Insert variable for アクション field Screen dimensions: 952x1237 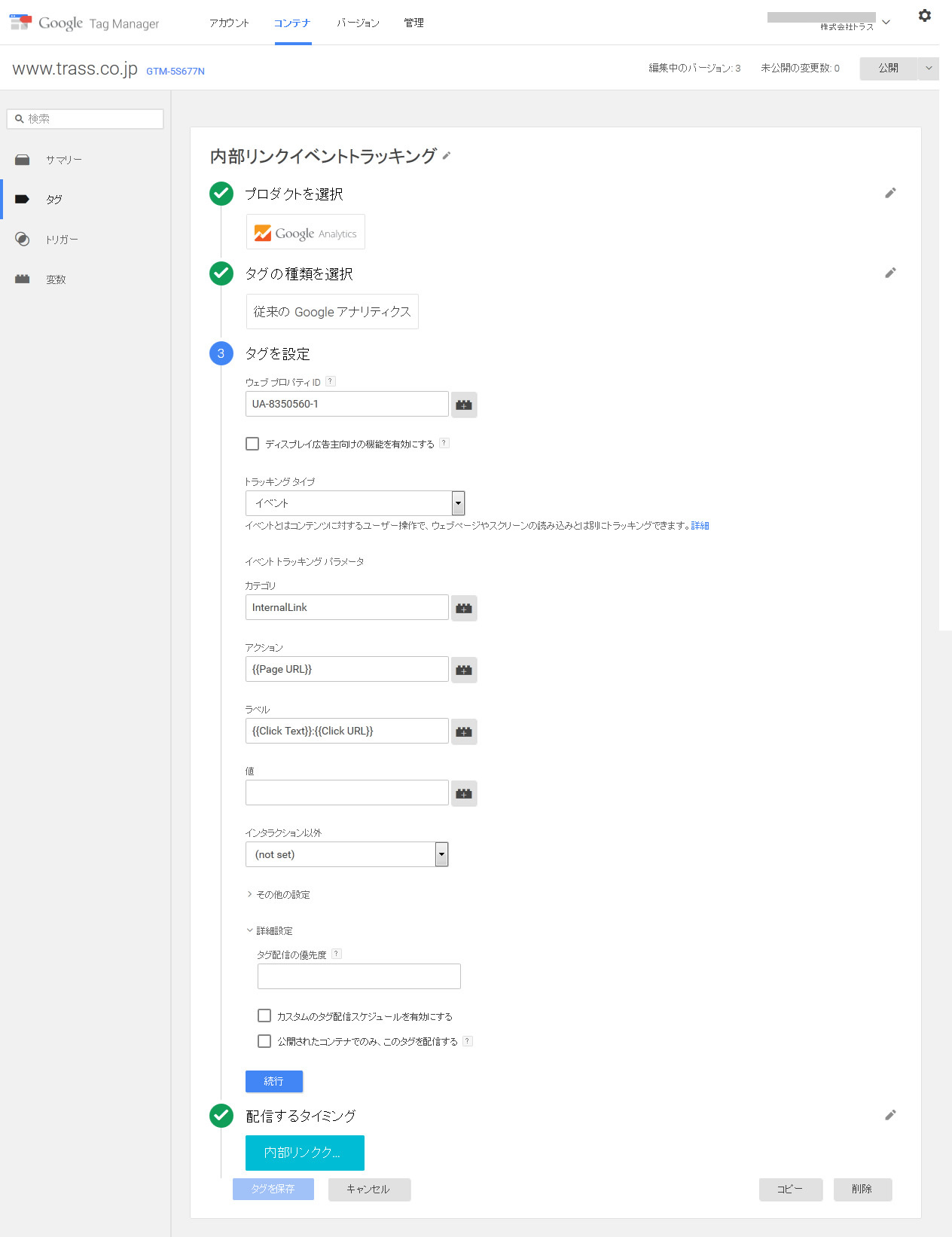[464, 670]
